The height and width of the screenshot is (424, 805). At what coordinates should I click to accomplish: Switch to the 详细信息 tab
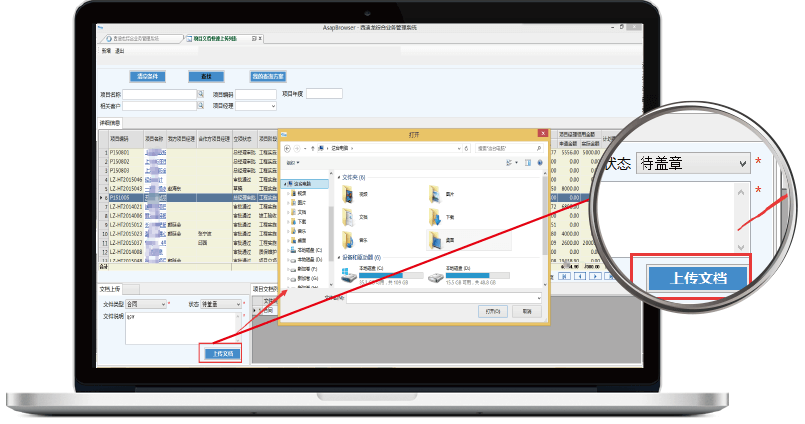pyautogui.click(x=109, y=123)
